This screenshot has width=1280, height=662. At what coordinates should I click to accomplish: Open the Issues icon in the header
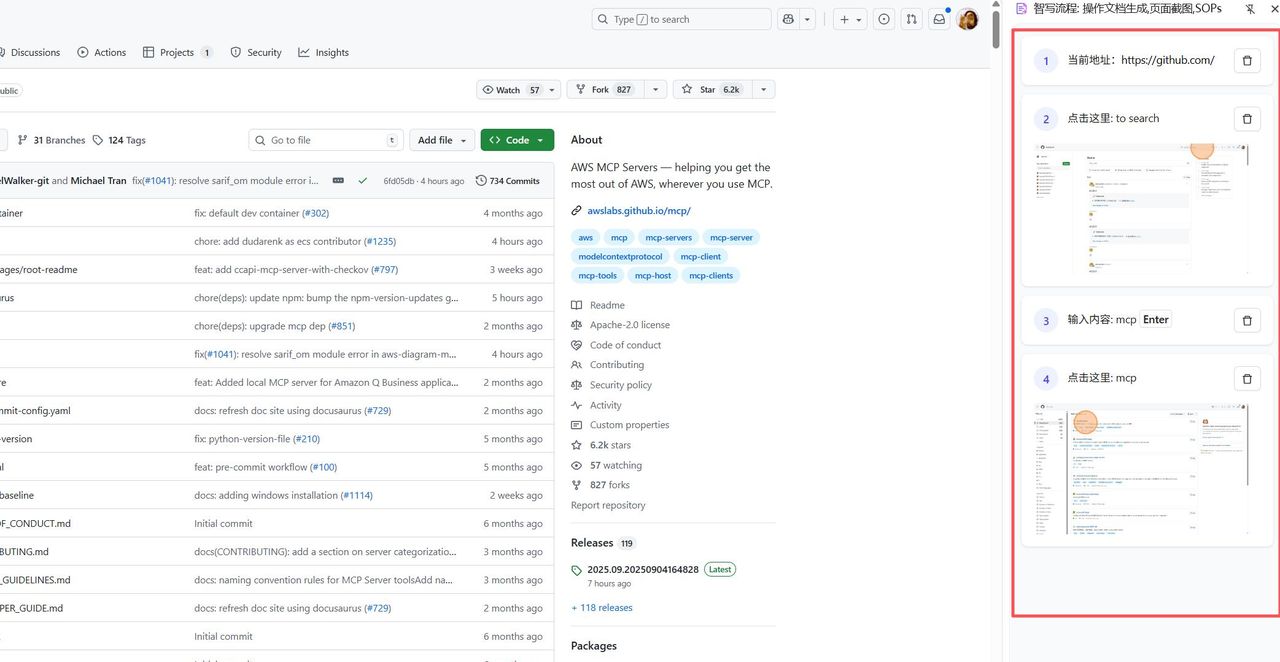point(884,19)
